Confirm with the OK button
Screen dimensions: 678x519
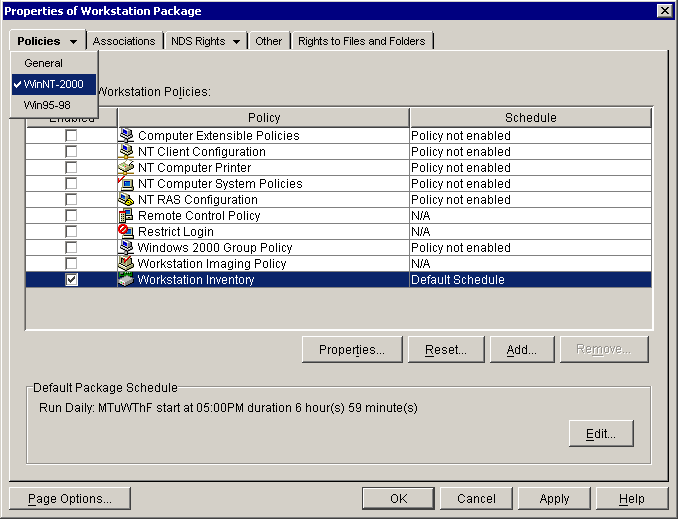point(398,499)
